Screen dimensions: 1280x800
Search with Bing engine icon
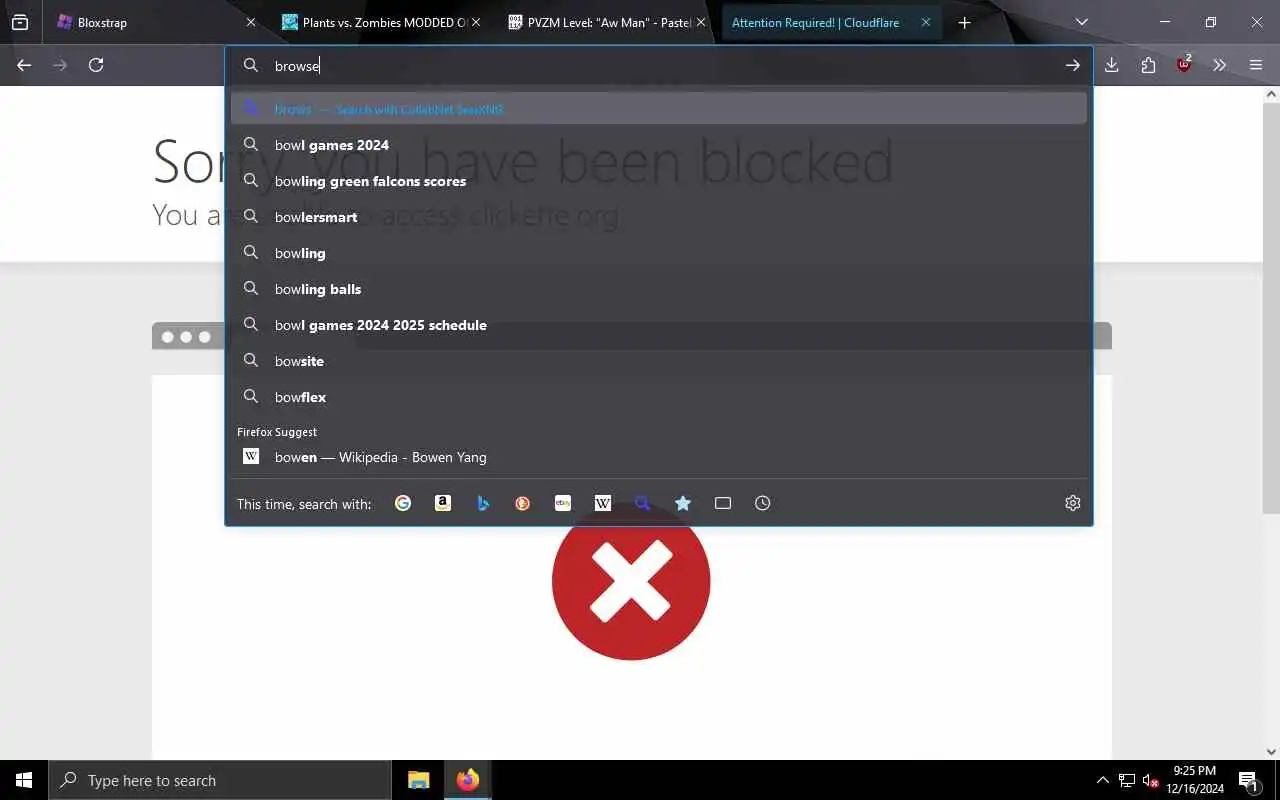point(483,503)
